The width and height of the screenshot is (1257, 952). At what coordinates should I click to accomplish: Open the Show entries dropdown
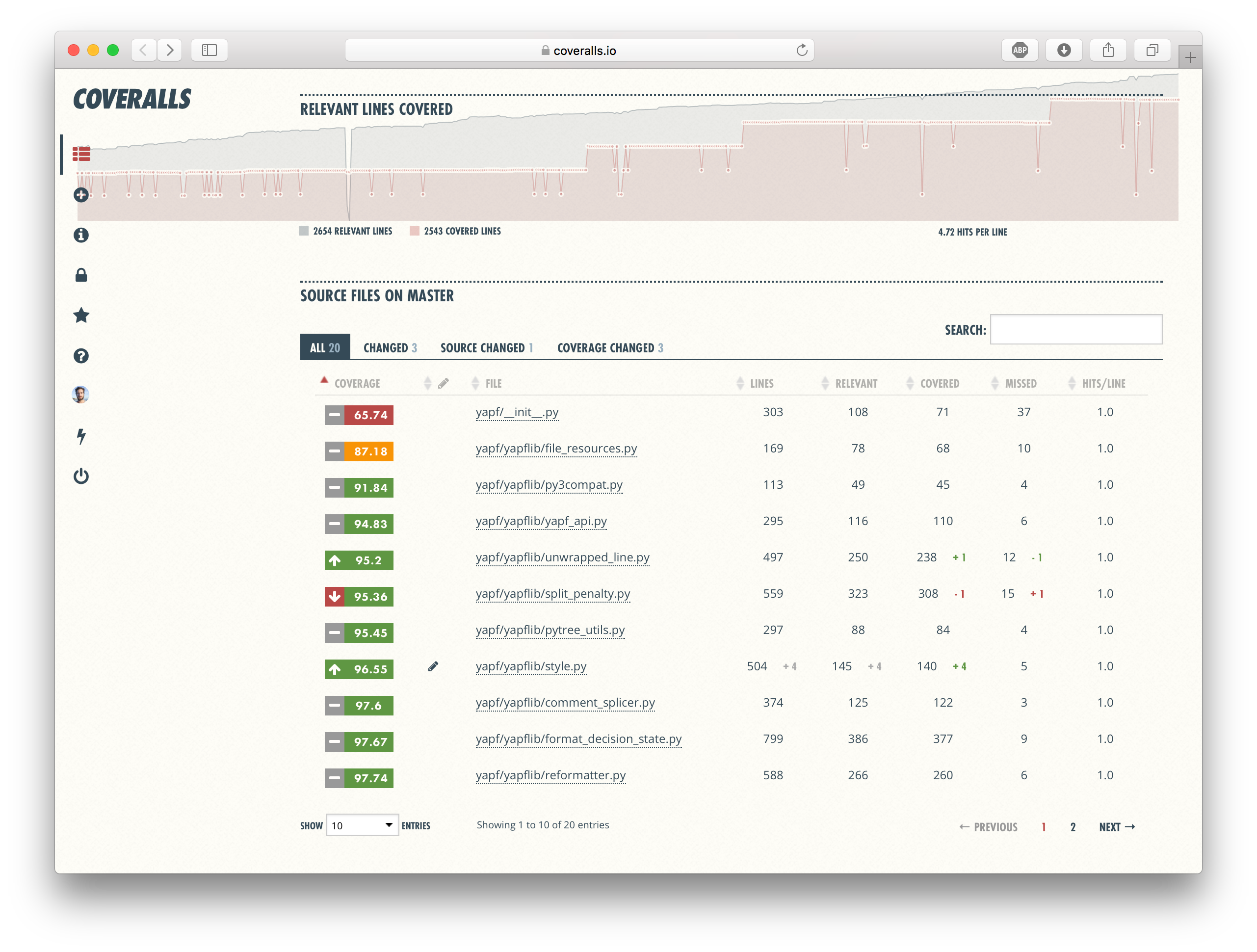(x=362, y=825)
